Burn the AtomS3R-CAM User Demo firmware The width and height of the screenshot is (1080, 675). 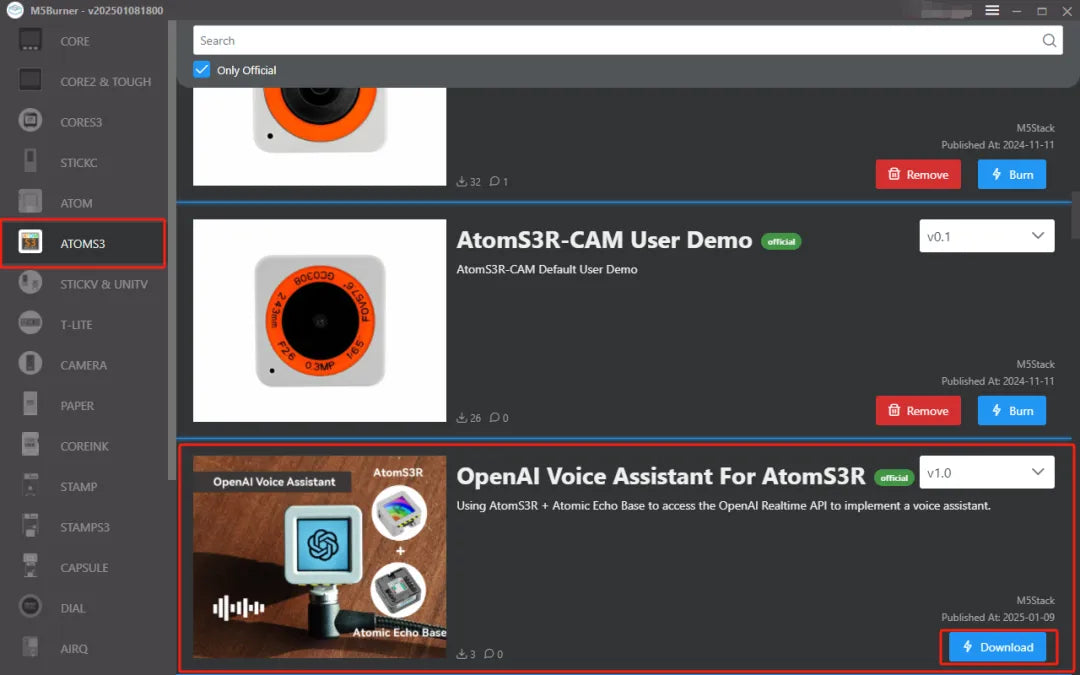coord(1011,411)
